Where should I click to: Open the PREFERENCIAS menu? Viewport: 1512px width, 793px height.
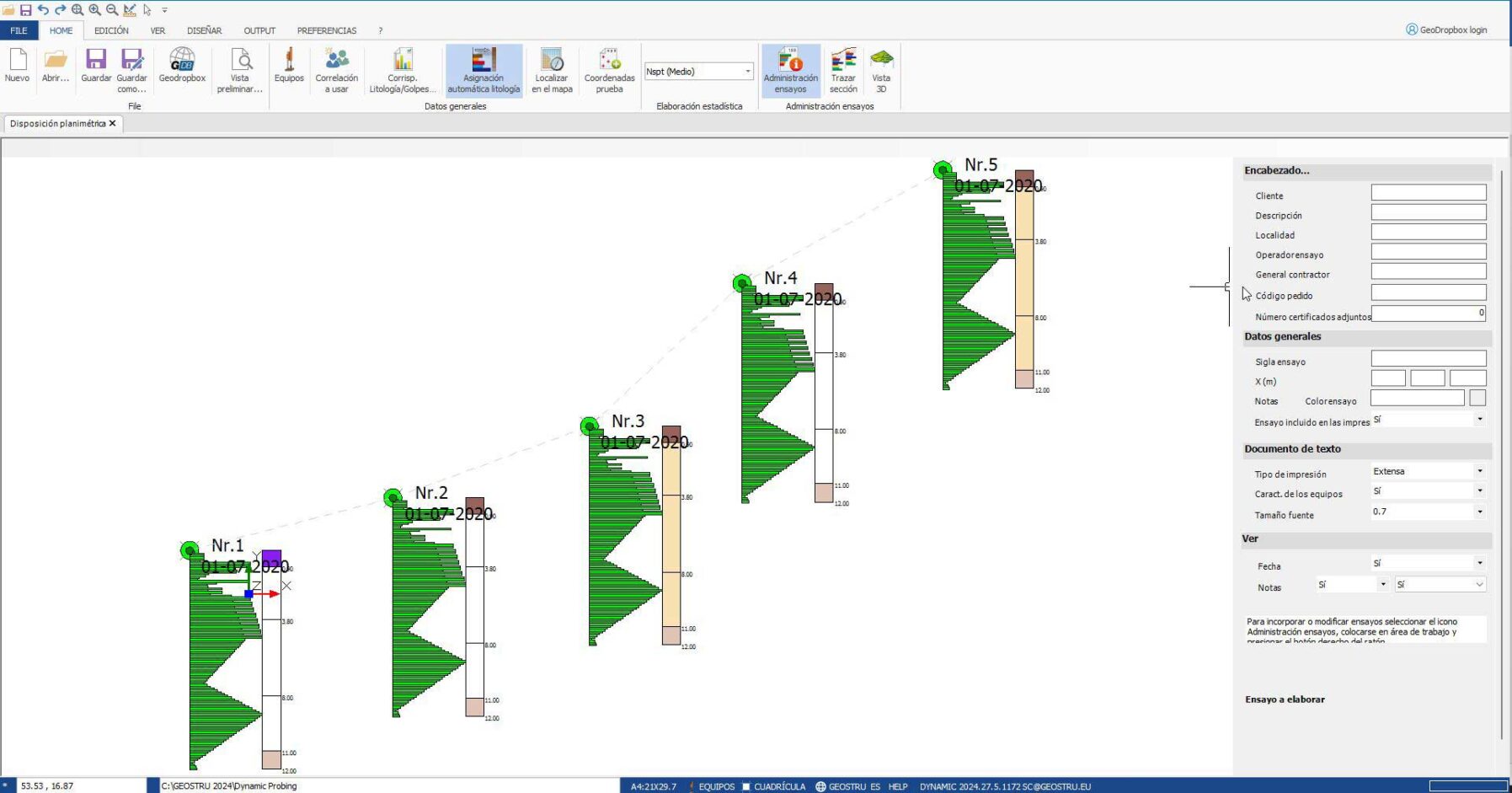(325, 30)
